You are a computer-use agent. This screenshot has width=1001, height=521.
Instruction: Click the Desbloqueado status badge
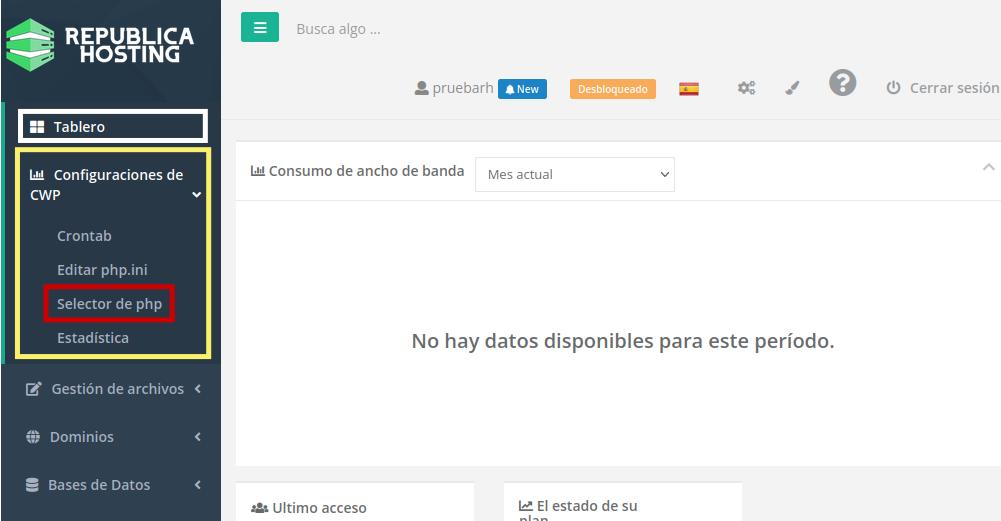tap(613, 89)
